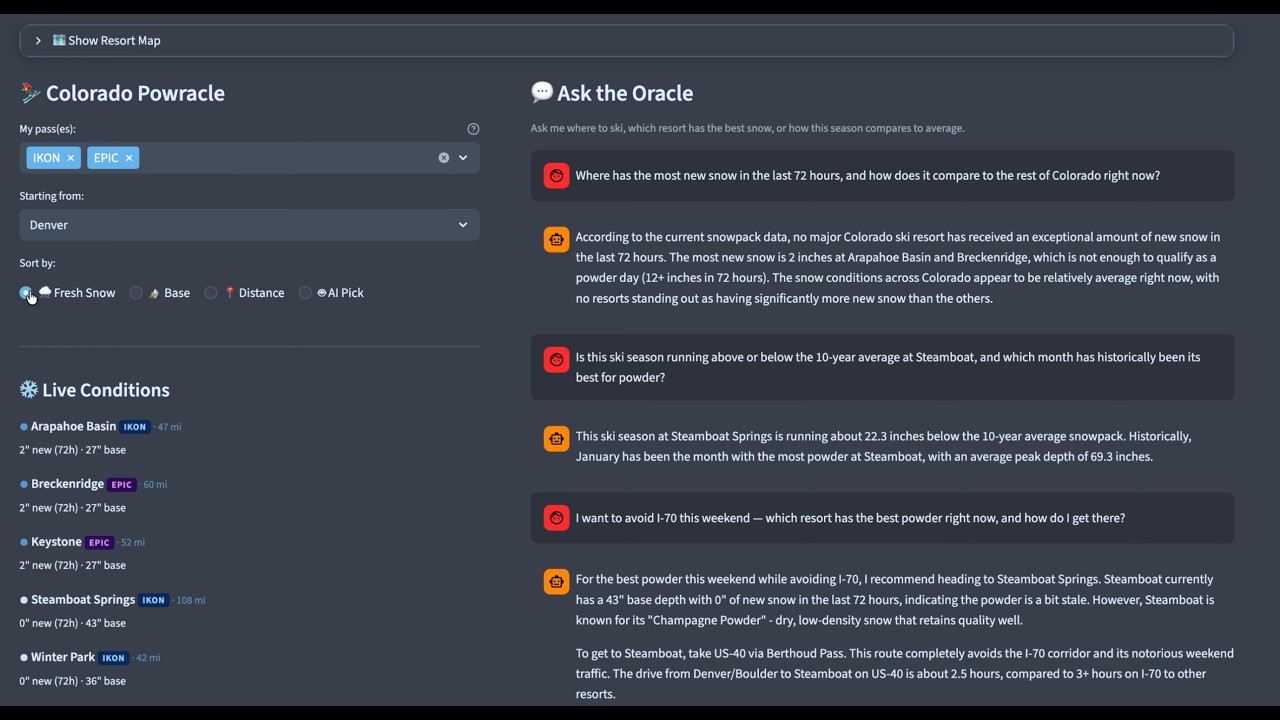Click the Steamboat Springs resort entry

[82, 600]
